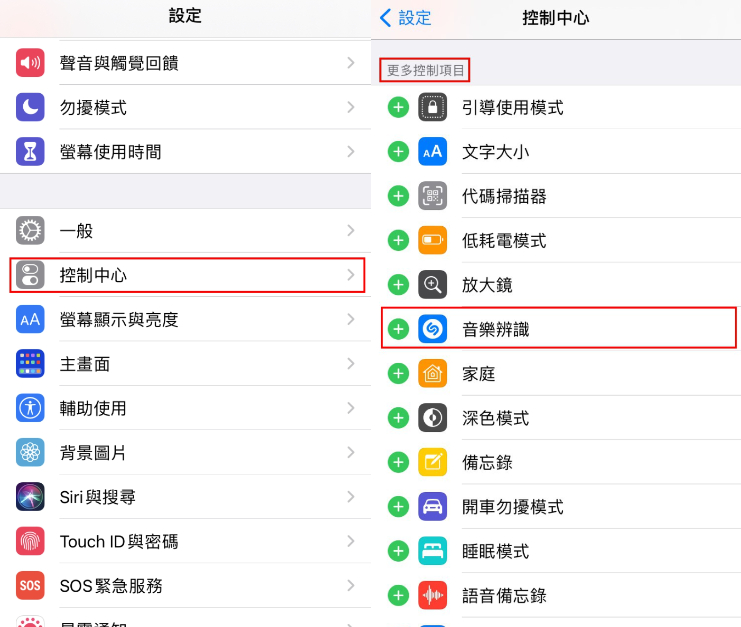Tap the Siri icon in settings list
741x627 pixels.
(x=30, y=497)
